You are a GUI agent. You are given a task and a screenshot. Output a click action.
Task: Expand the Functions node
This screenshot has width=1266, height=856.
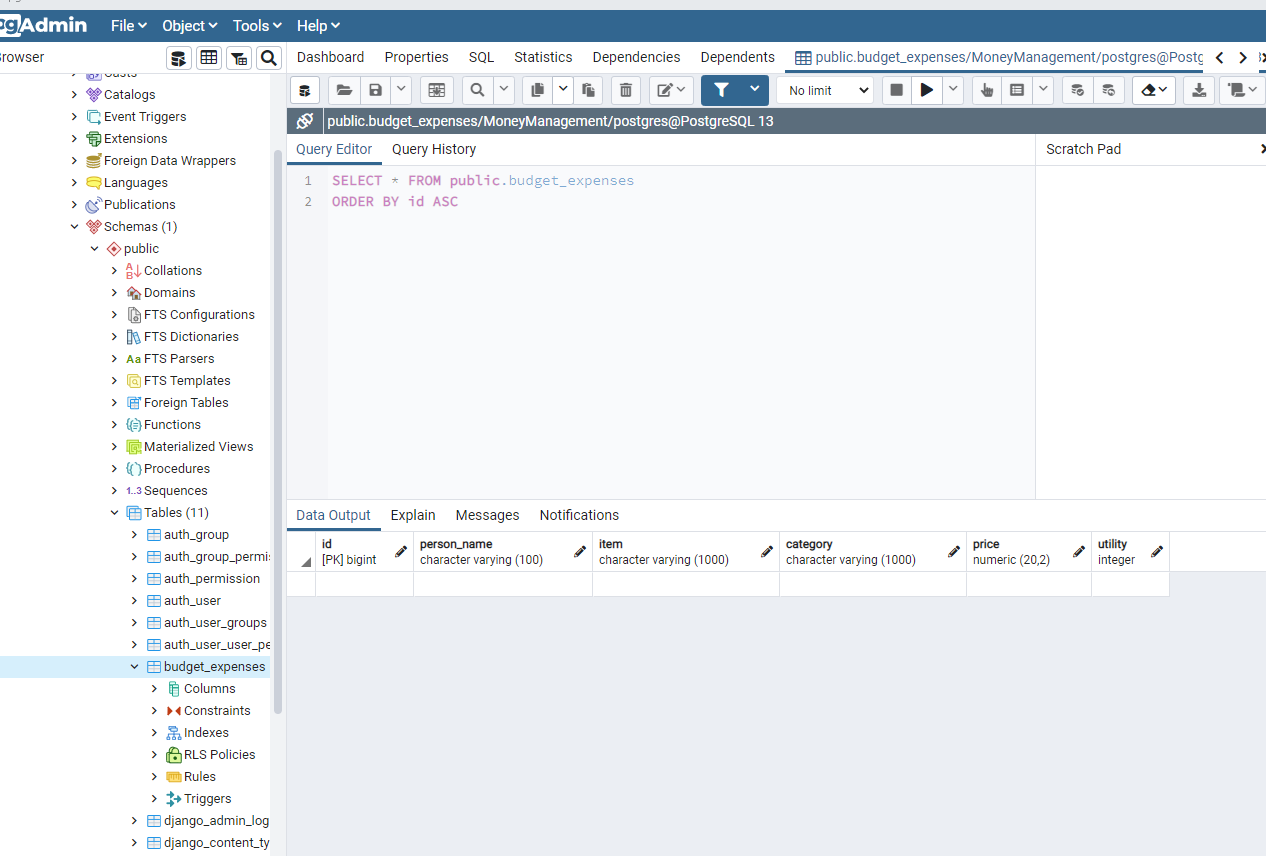[x=114, y=425]
